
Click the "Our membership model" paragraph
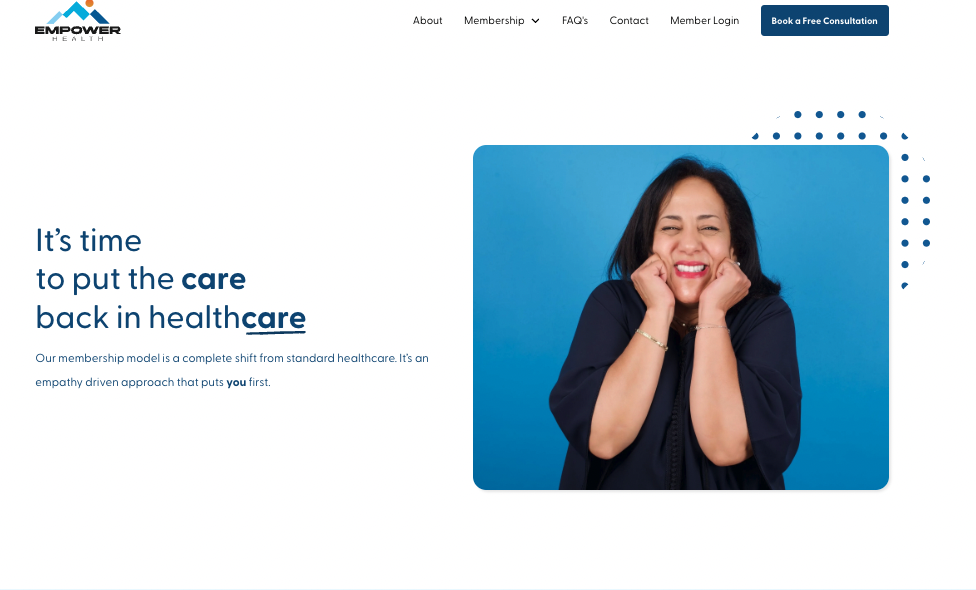[x=232, y=370]
